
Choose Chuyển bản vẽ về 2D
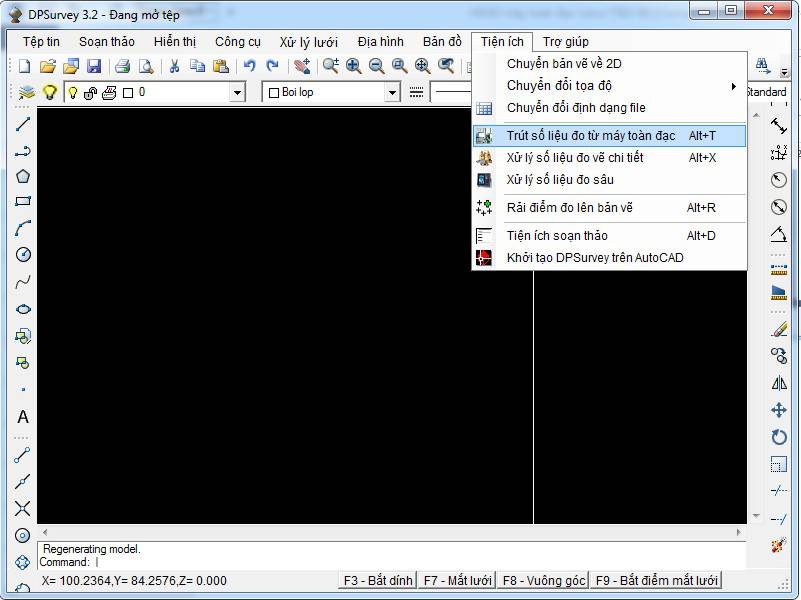[609, 64]
